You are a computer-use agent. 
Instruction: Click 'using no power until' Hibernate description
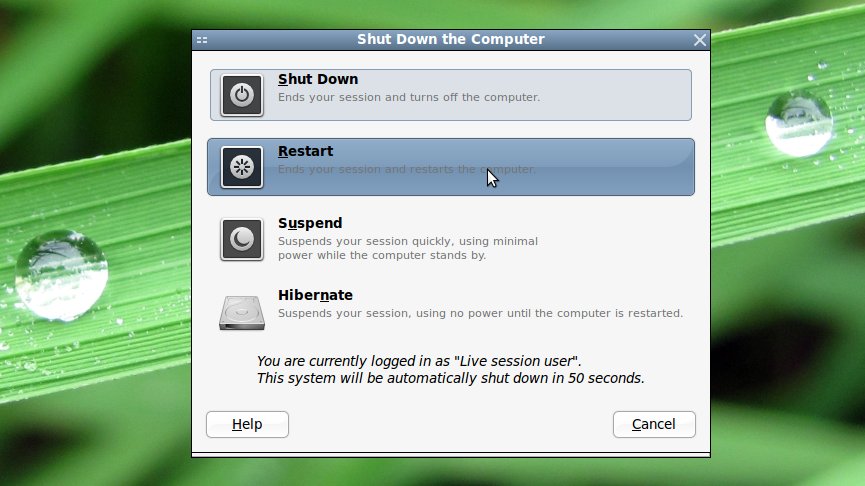(x=480, y=313)
